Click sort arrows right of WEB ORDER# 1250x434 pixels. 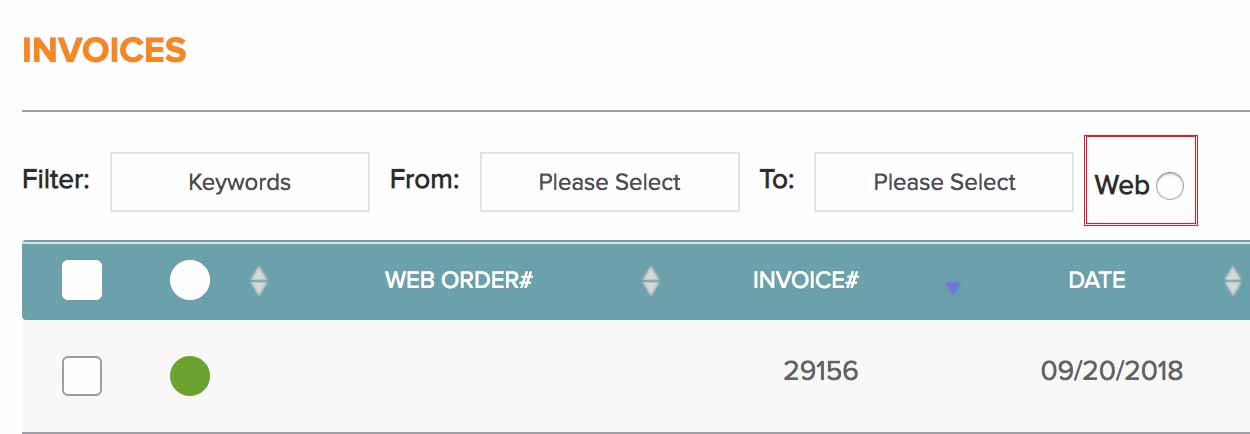pos(651,281)
